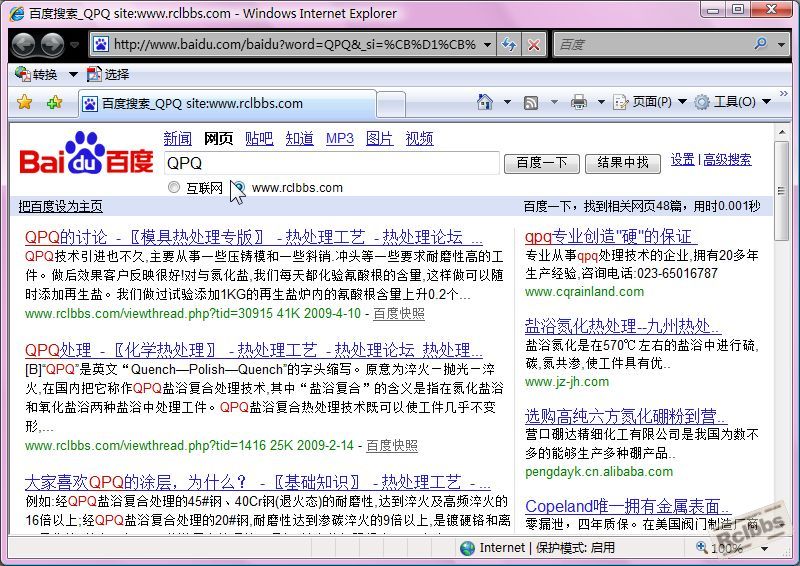
Task: Open search provider dropdown arrow
Action: pyautogui.click(x=781, y=45)
